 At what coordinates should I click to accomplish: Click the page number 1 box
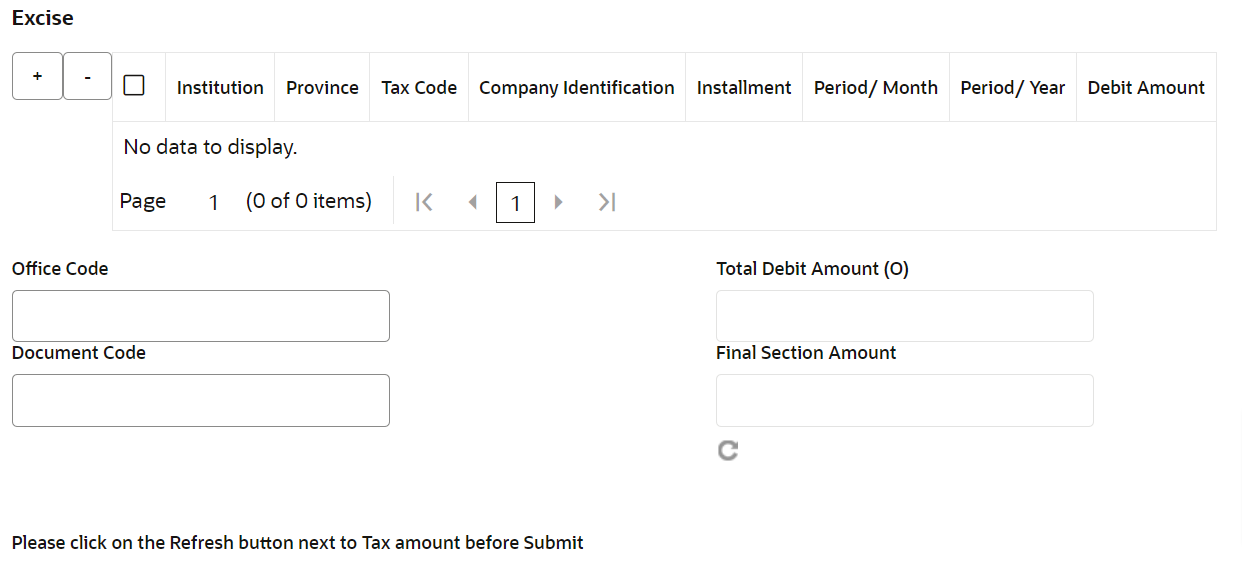tap(515, 203)
